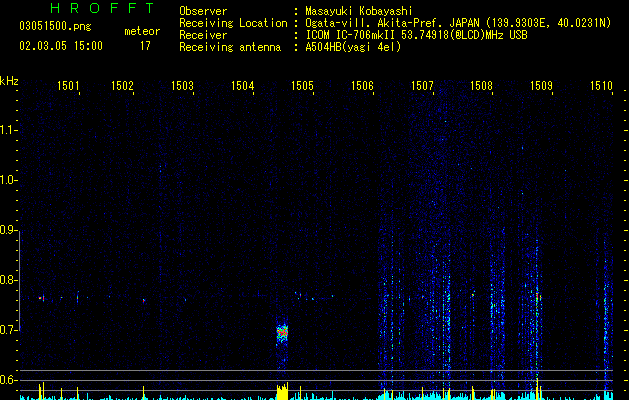Viewport: 629px width, 400px height.
Task: Select antenna value A504HB(yagi 4el)
Action: 353,47
